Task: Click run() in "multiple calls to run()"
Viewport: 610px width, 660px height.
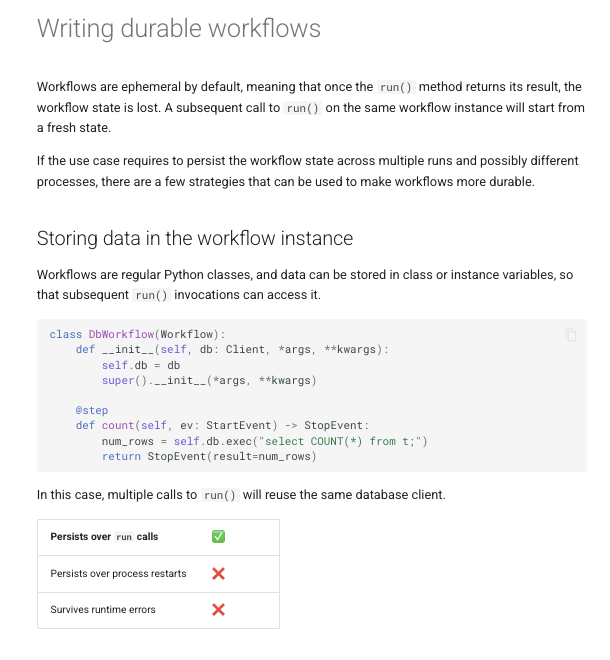Action: click(x=220, y=495)
